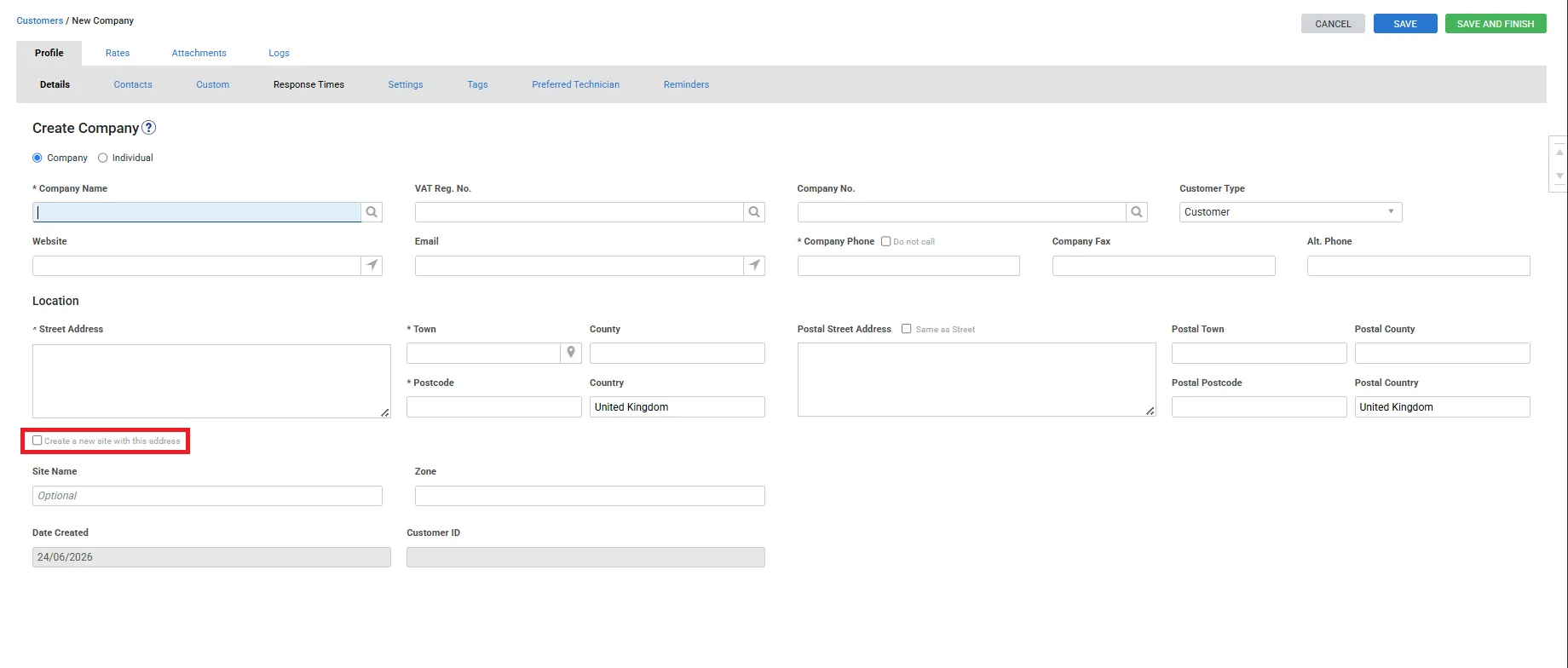Click the CANCEL button
This screenshot has height=668, width=1568.
click(x=1333, y=24)
